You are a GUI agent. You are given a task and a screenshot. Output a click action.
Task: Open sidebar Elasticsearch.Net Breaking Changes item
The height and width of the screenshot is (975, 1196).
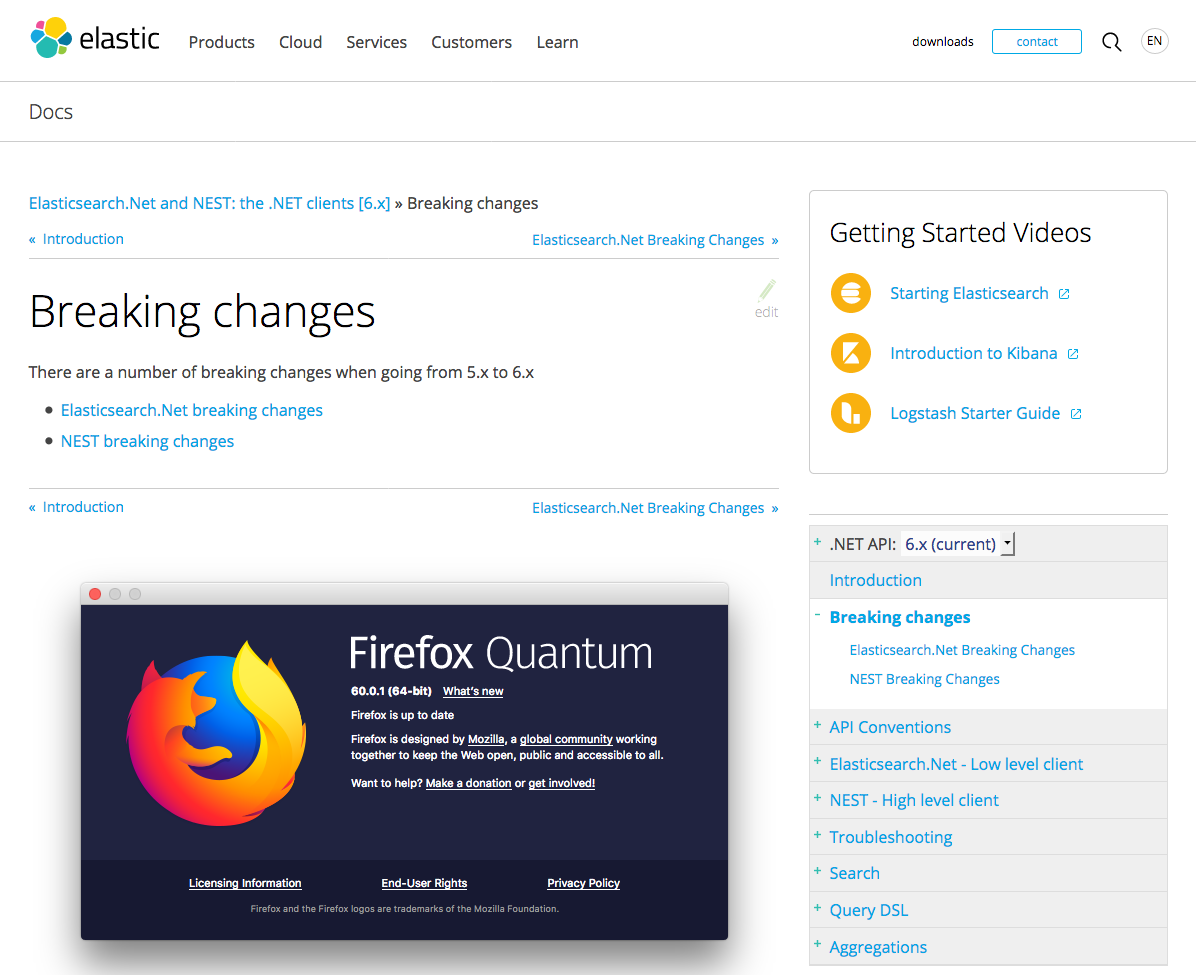[x=962, y=650]
